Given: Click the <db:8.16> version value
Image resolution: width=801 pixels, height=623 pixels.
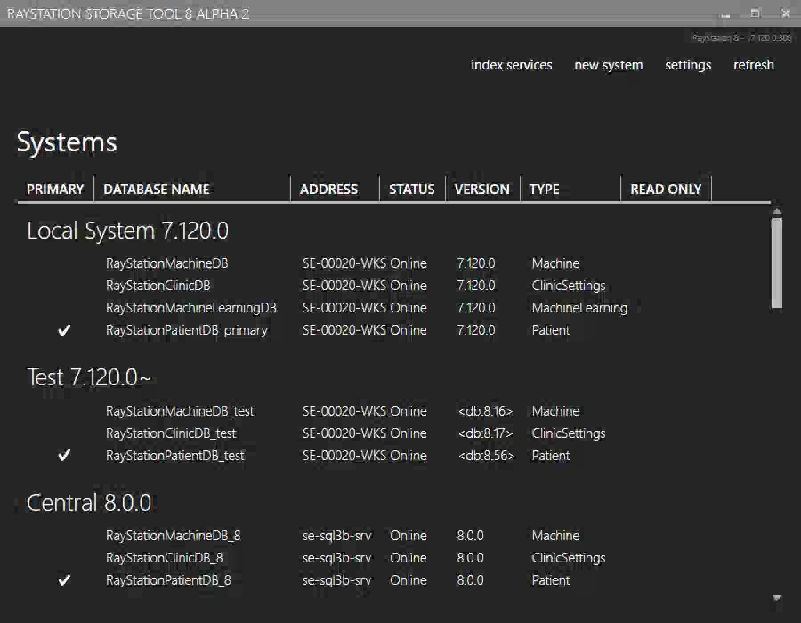Looking at the screenshot, I should tap(485, 411).
